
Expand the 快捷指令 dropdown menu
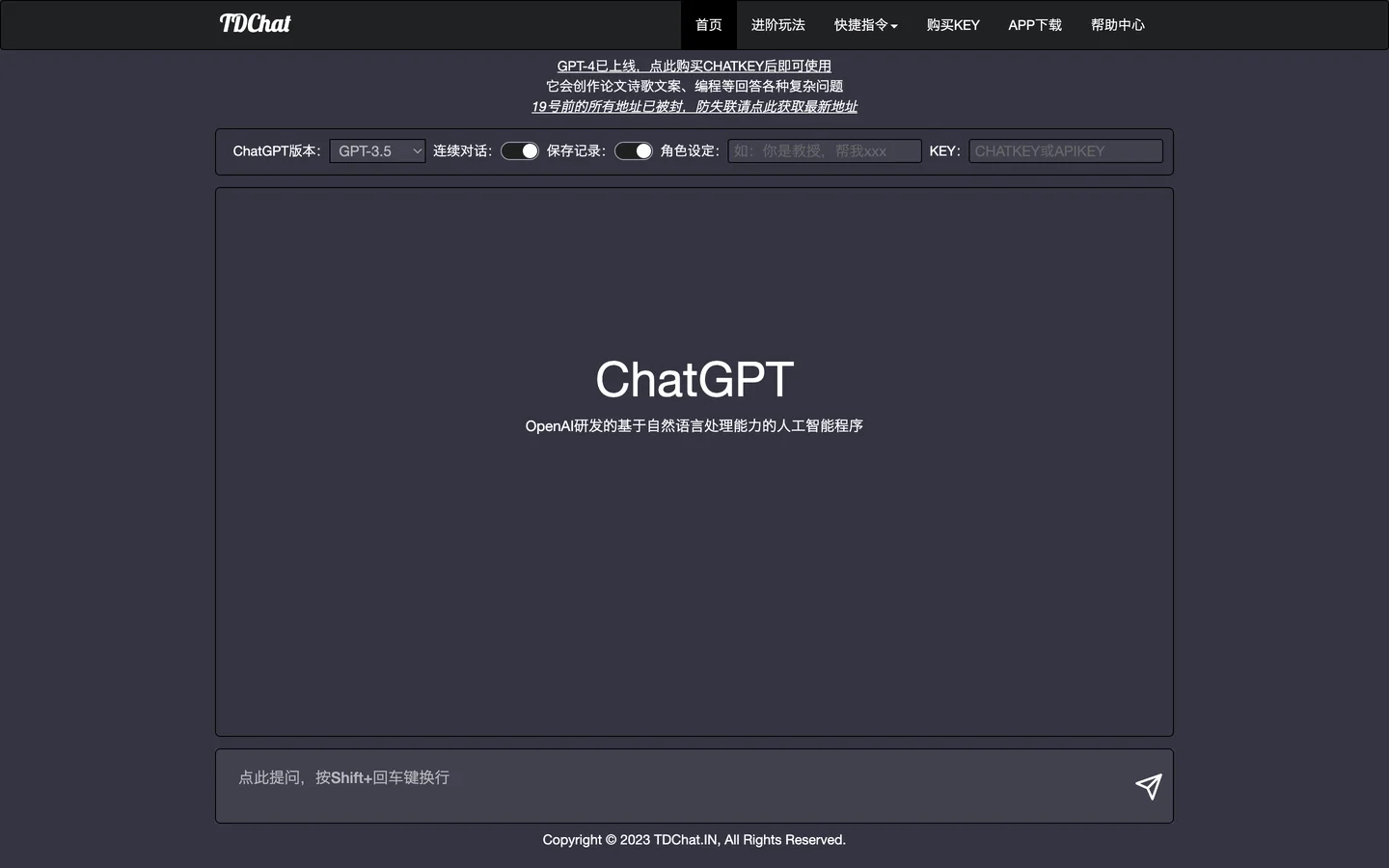tap(866, 25)
